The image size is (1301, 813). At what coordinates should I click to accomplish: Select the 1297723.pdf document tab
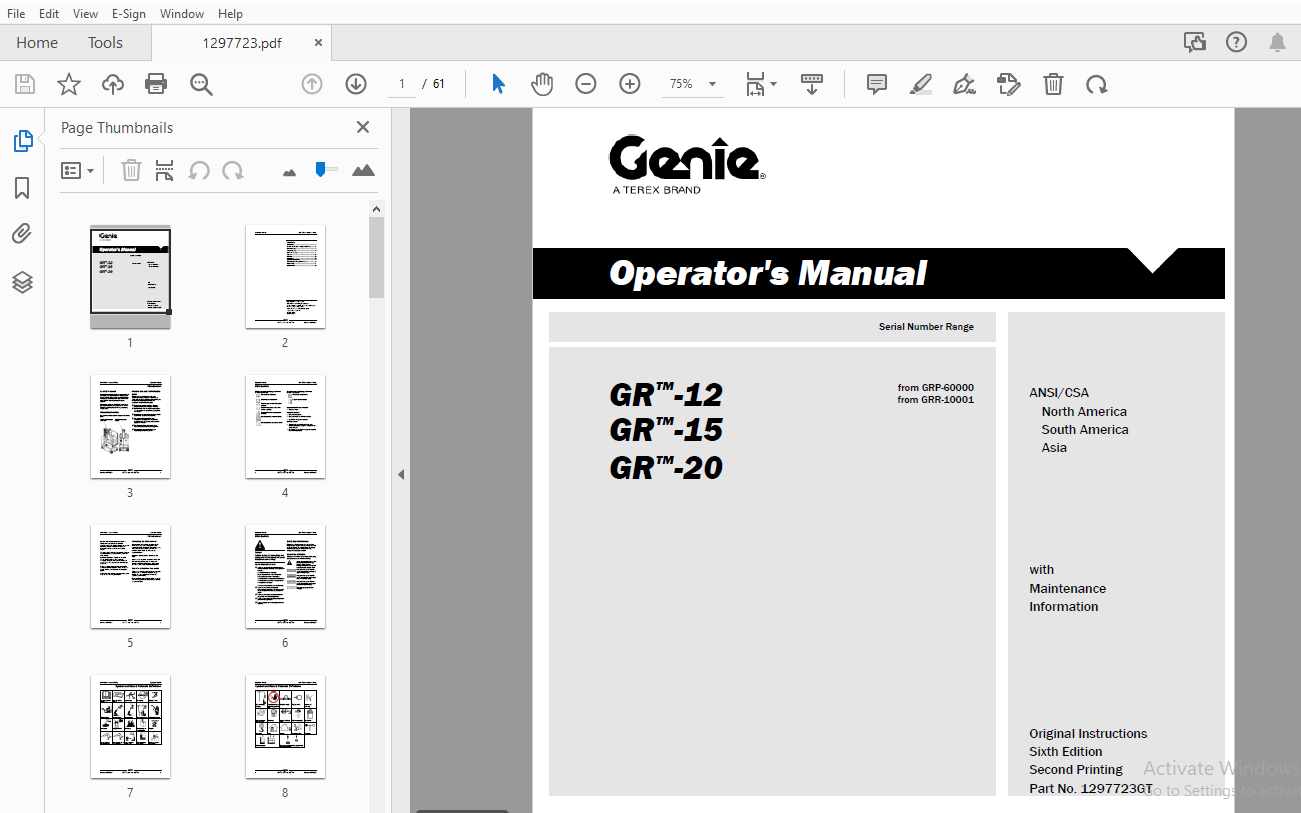coord(241,43)
